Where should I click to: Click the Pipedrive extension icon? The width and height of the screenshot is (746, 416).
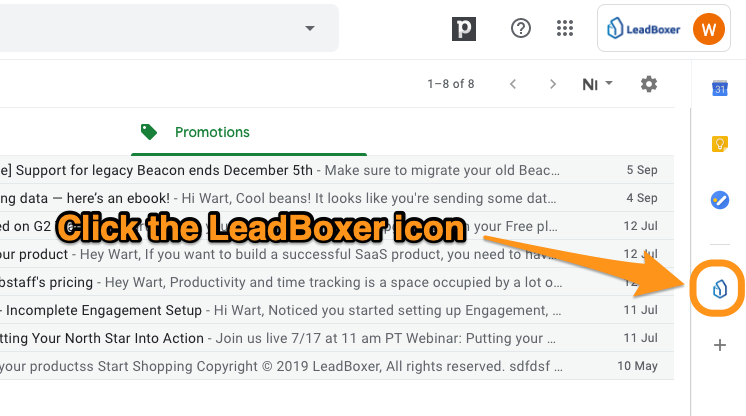pyautogui.click(x=464, y=29)
